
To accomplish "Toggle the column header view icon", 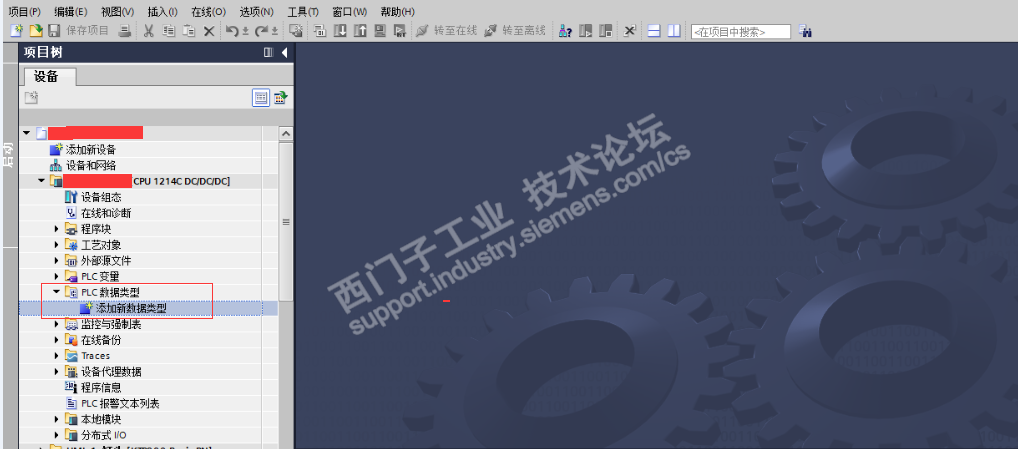I will tap(261, 98).
